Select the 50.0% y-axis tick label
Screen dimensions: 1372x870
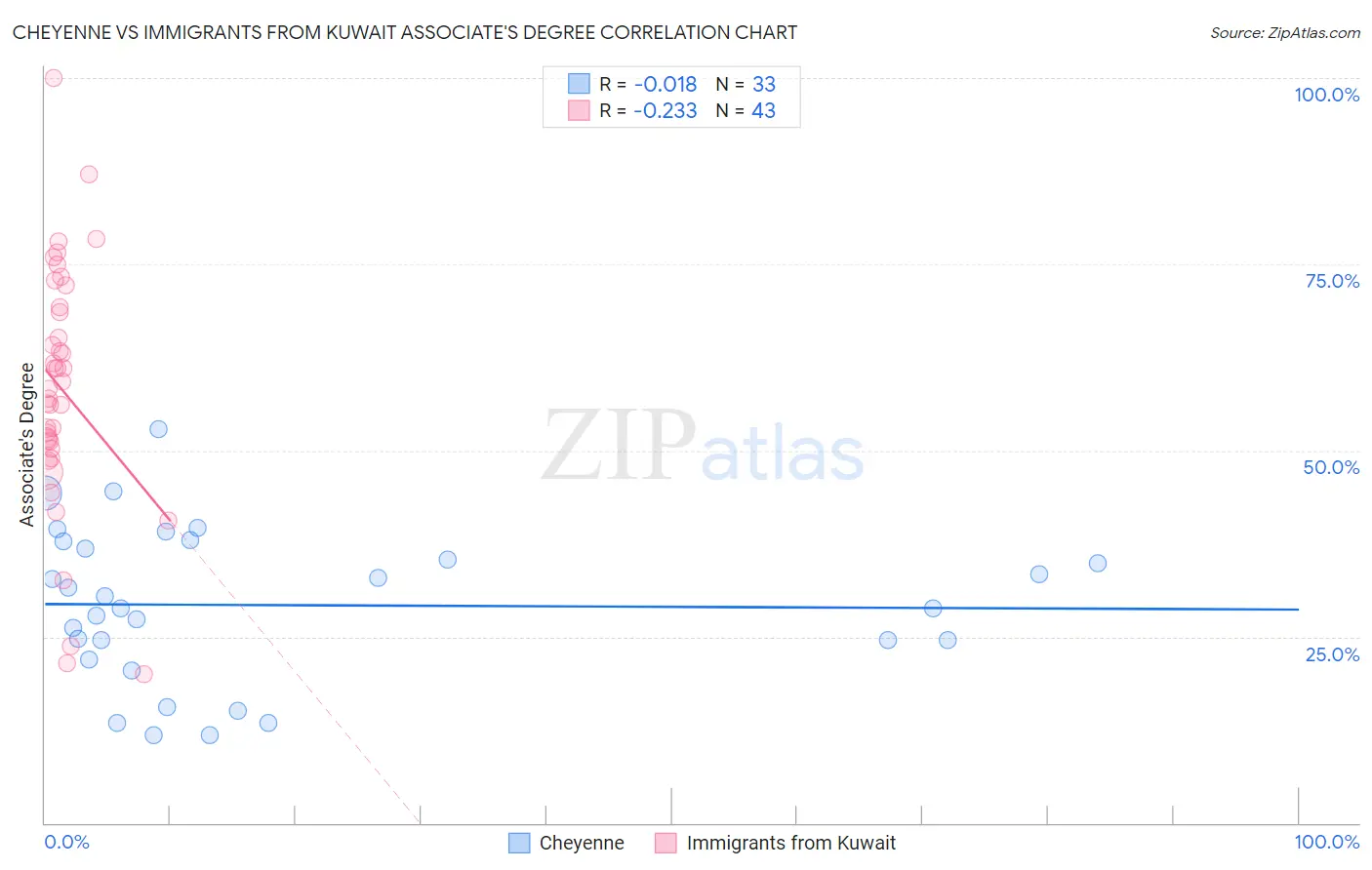click(x=1331, y=467)
